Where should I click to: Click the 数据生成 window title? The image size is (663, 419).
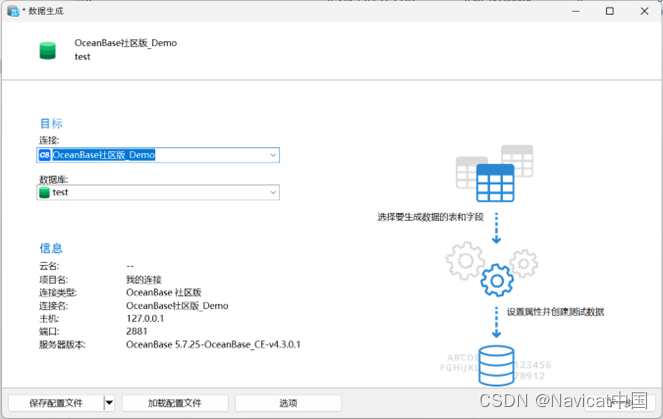[x=46, y=11]
